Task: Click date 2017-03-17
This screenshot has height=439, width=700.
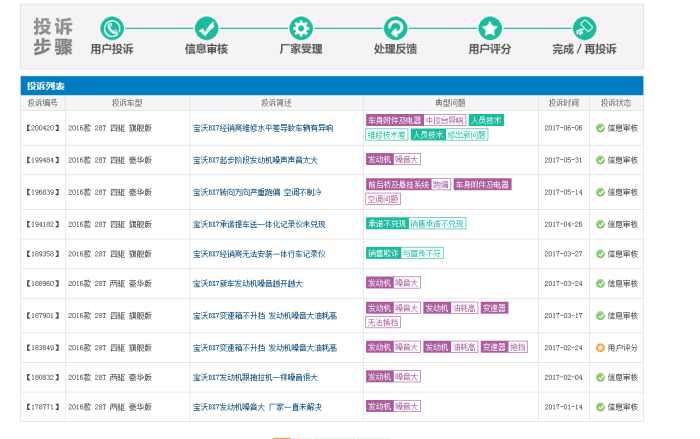Action: tap(563, 316)
